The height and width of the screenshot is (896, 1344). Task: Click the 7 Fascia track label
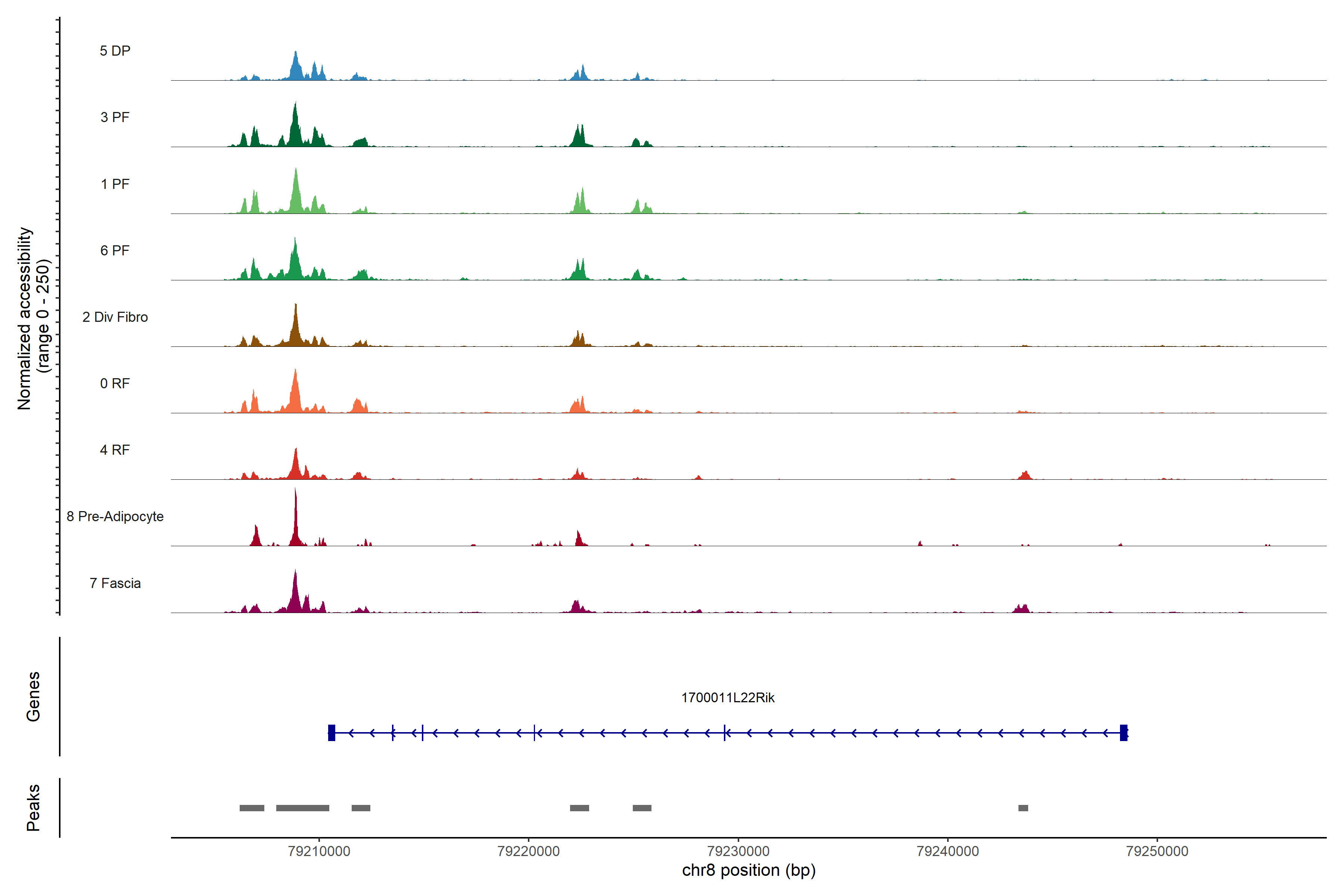[115, 583]
